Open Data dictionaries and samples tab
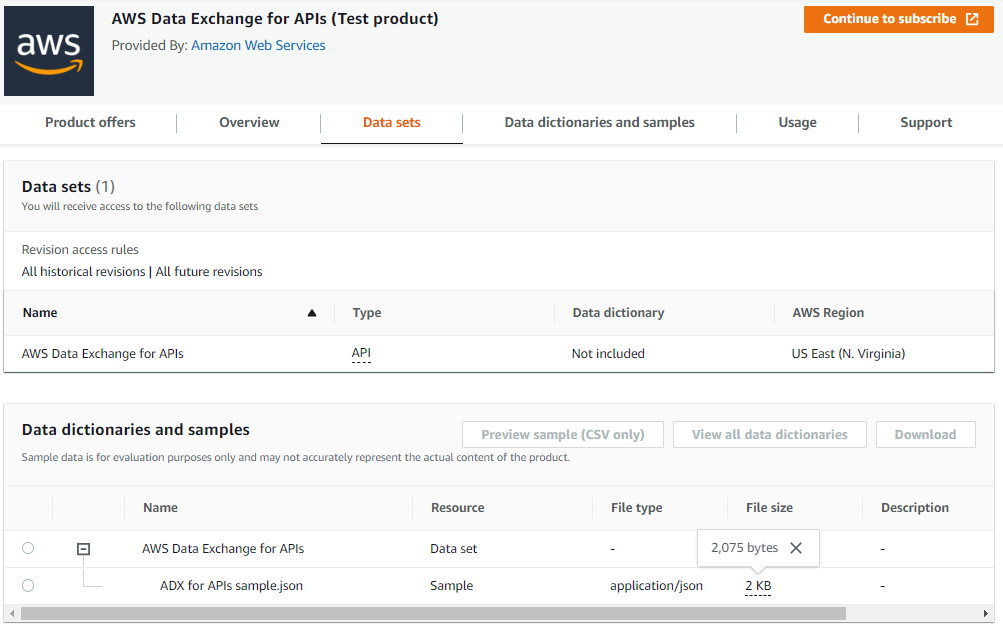Screen dimensions: 1003x635 (x=599, y=122)
